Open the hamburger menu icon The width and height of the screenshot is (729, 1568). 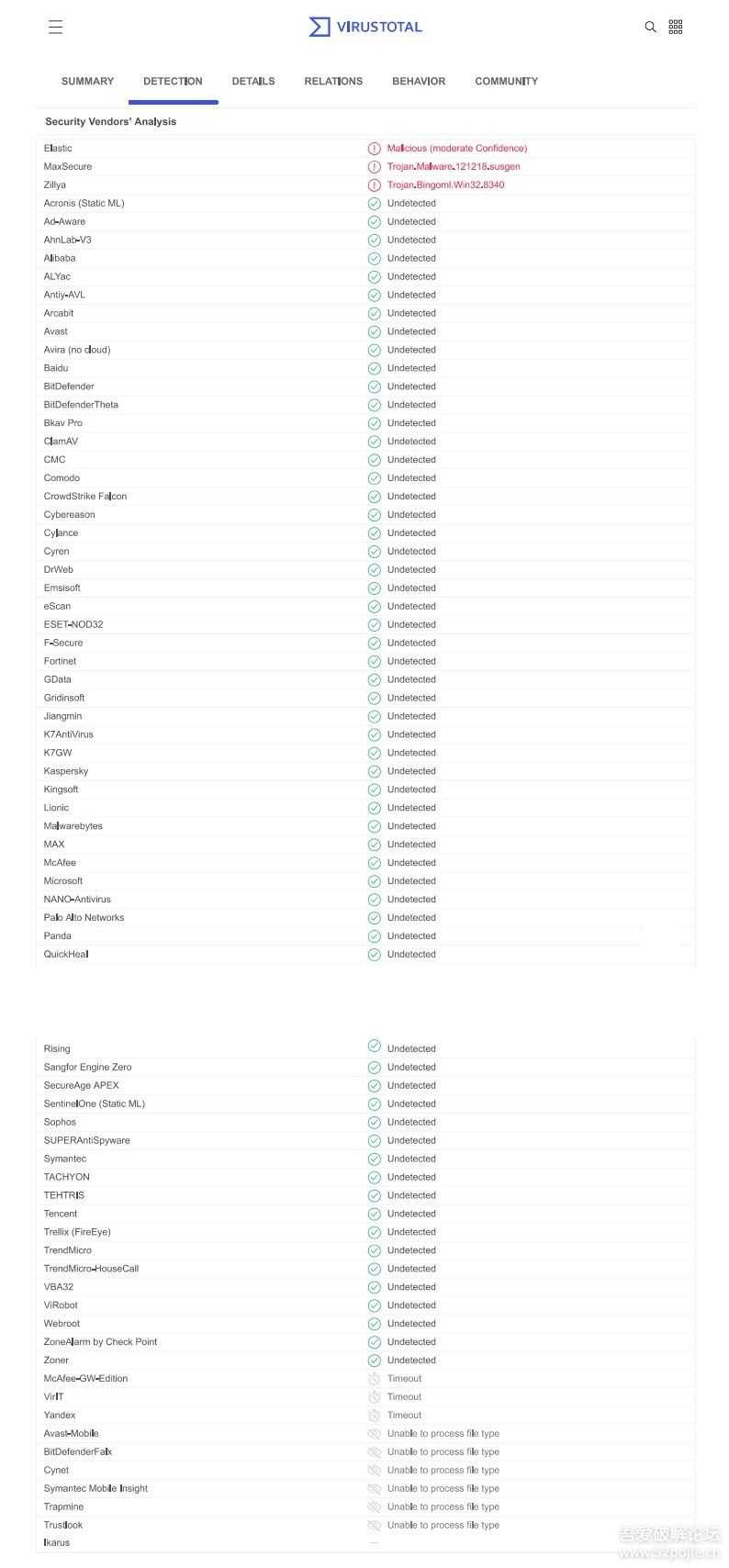tap(56, 27)
